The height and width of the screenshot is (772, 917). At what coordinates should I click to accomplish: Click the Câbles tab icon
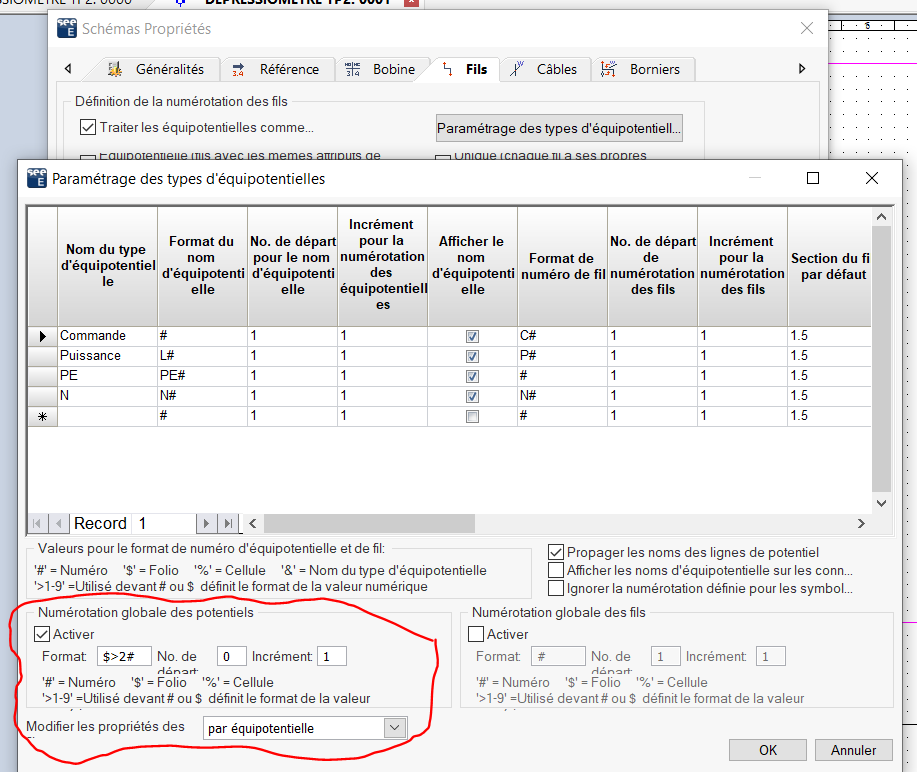tap(517, 69)
